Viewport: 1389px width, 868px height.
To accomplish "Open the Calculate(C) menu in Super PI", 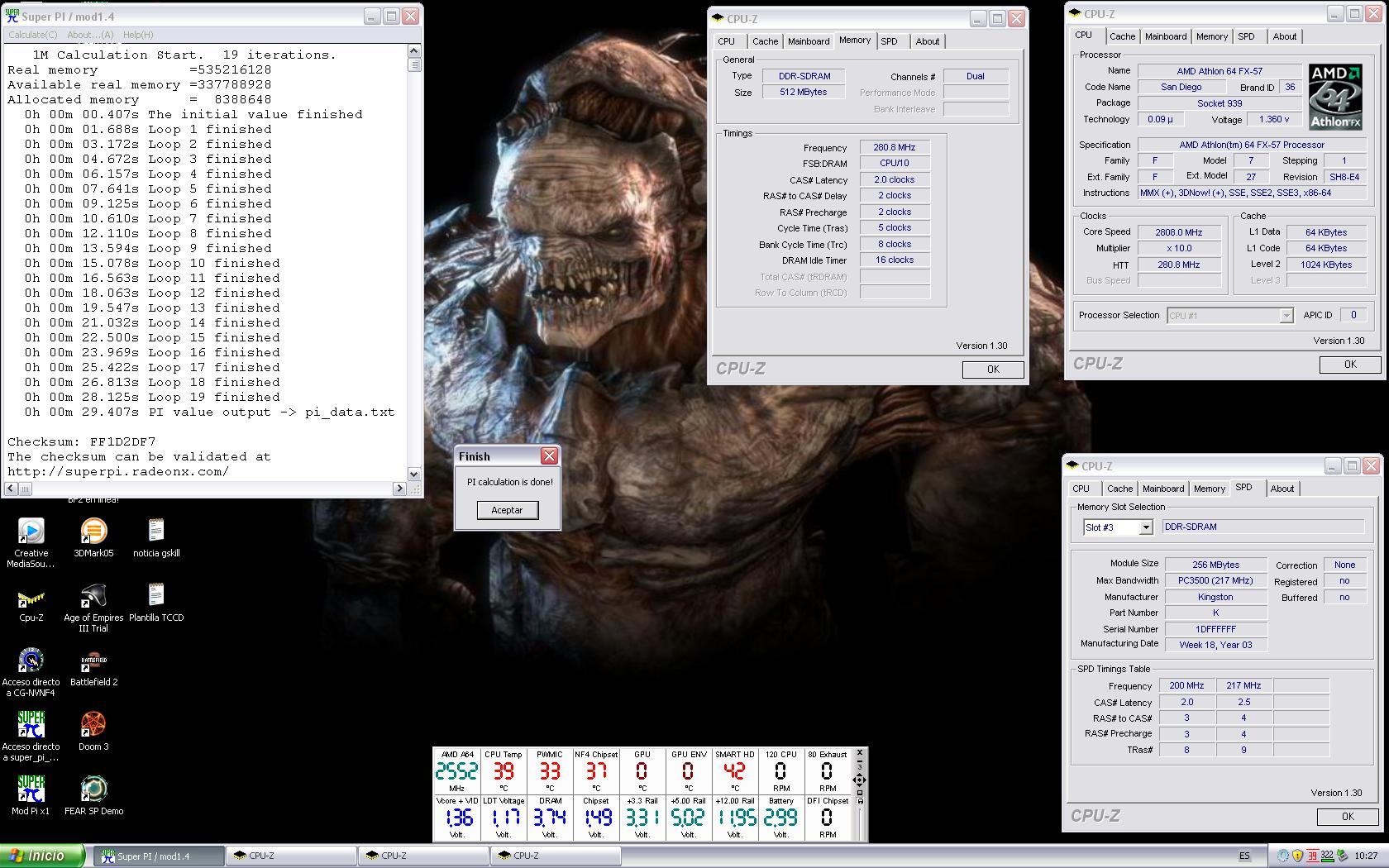I will click(32, 35).
